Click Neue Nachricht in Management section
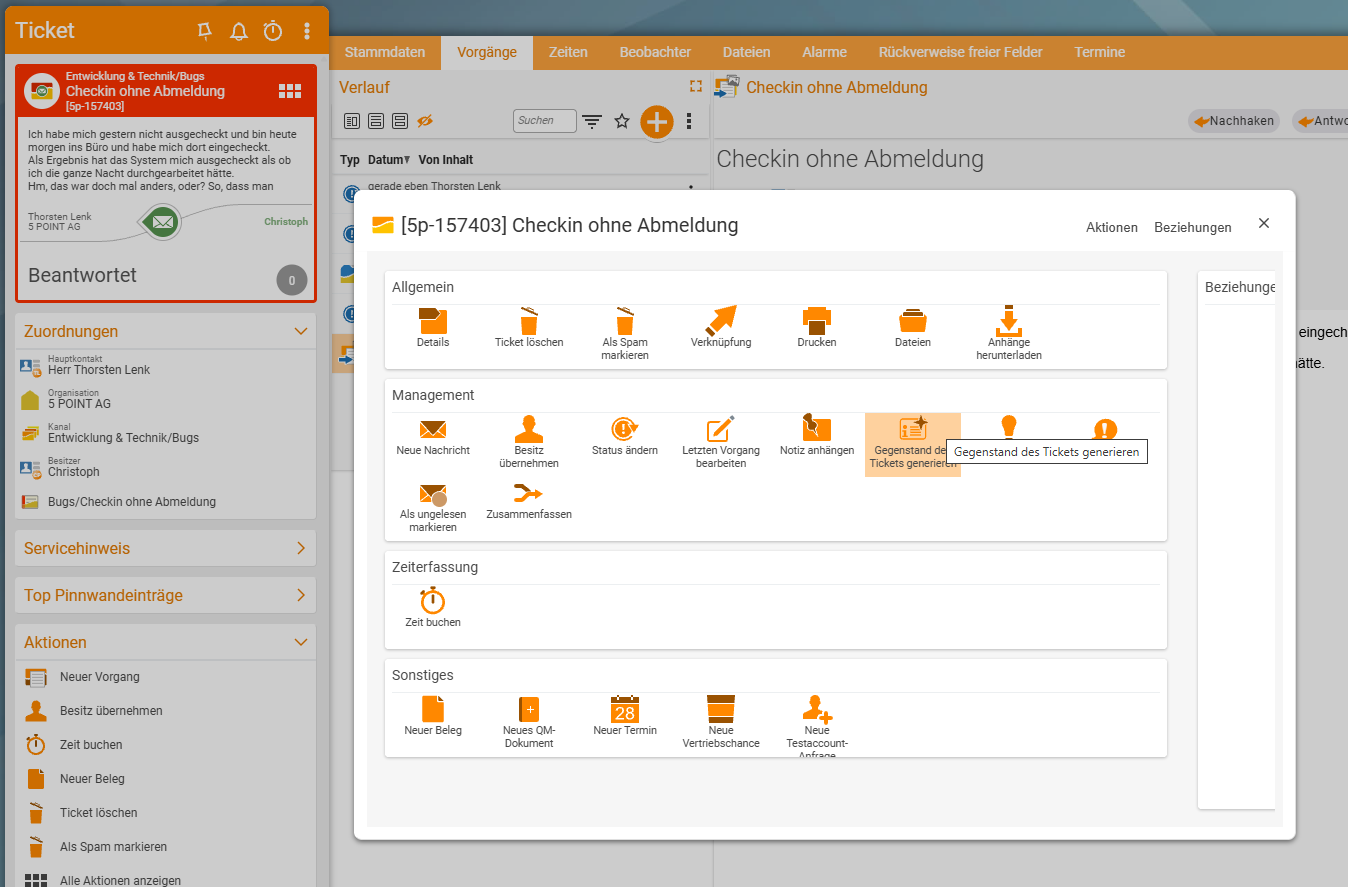Image resolution: width=1348 pixels, height=887 pixels. pyautogui.click(x=433, y=436)
